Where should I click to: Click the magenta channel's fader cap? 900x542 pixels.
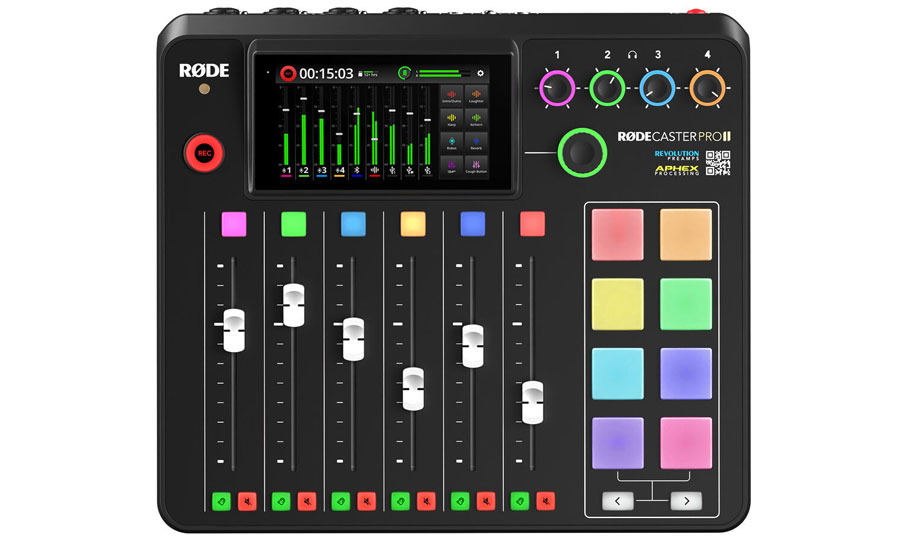point(234,330)
